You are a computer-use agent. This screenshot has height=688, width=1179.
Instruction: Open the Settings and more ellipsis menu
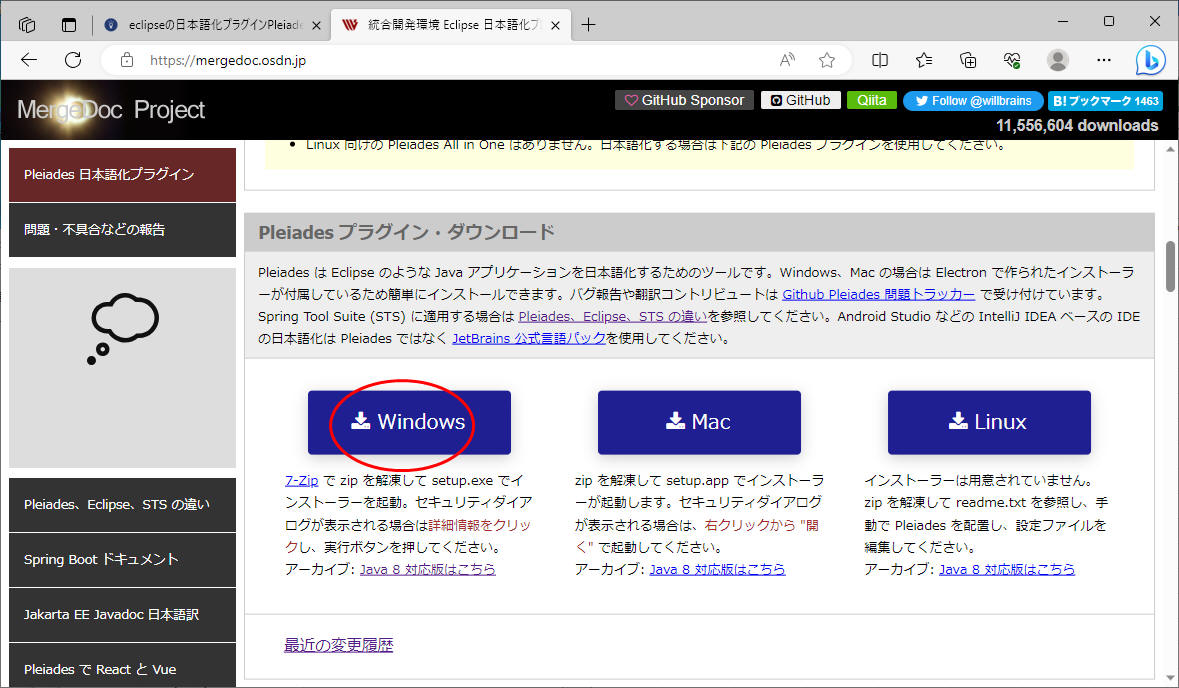click(1104, 60)
